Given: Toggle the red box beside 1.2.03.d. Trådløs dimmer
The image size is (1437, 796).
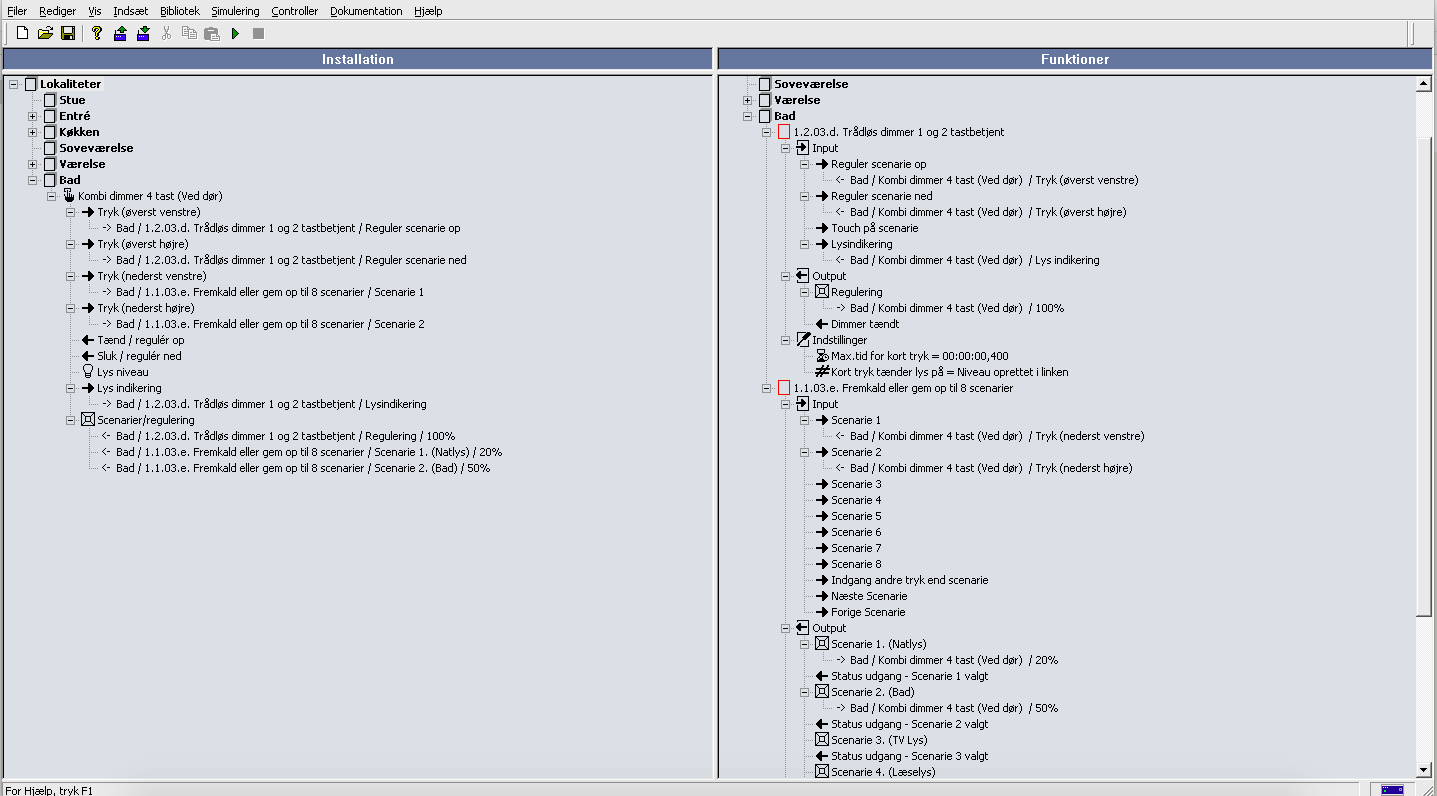Looking at the screenshot, I should point(784,132).
